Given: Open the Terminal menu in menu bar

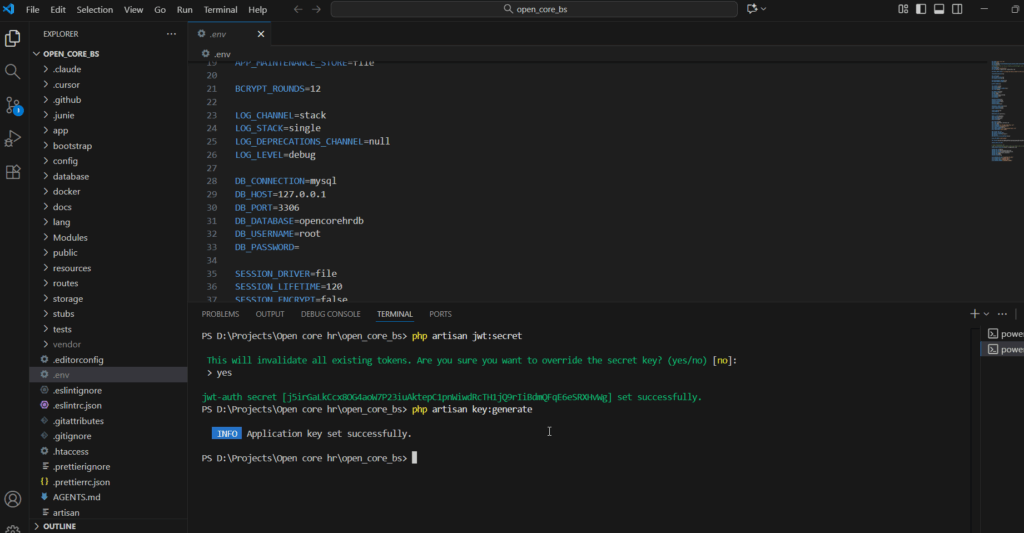Looking at the screenshot, I should [x=220, y=9].
